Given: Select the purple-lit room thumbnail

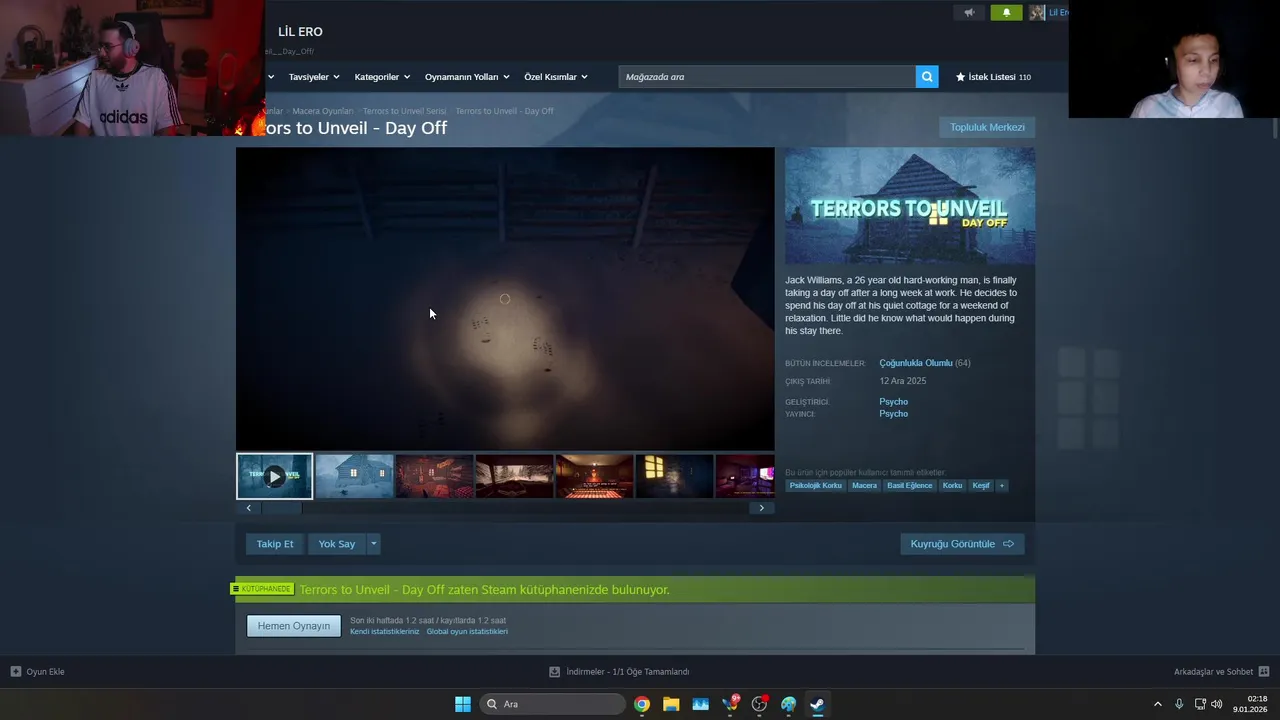Looking at the screenshot, I should [745, 476].
